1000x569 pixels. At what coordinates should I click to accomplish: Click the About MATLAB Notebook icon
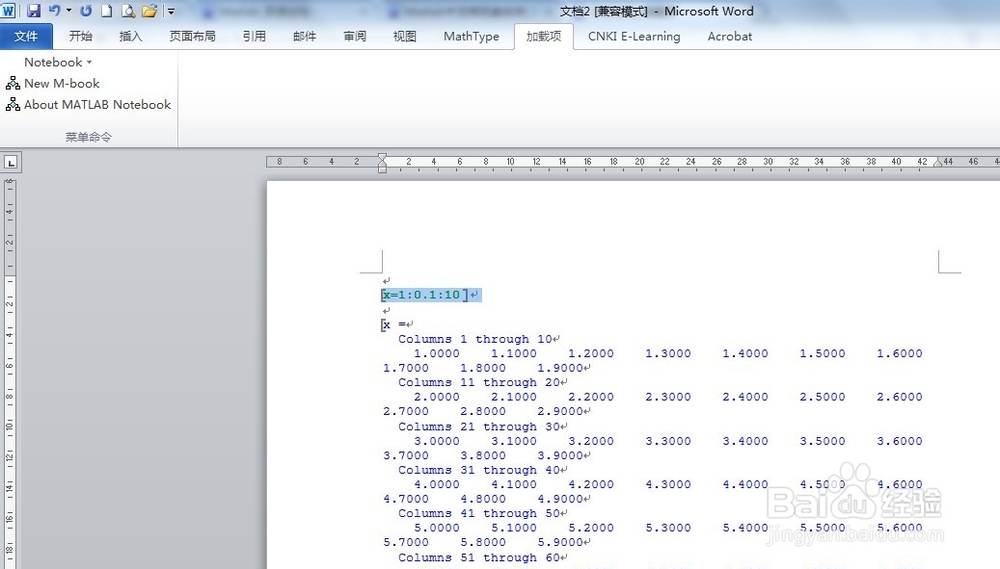[x=13, y=105]
